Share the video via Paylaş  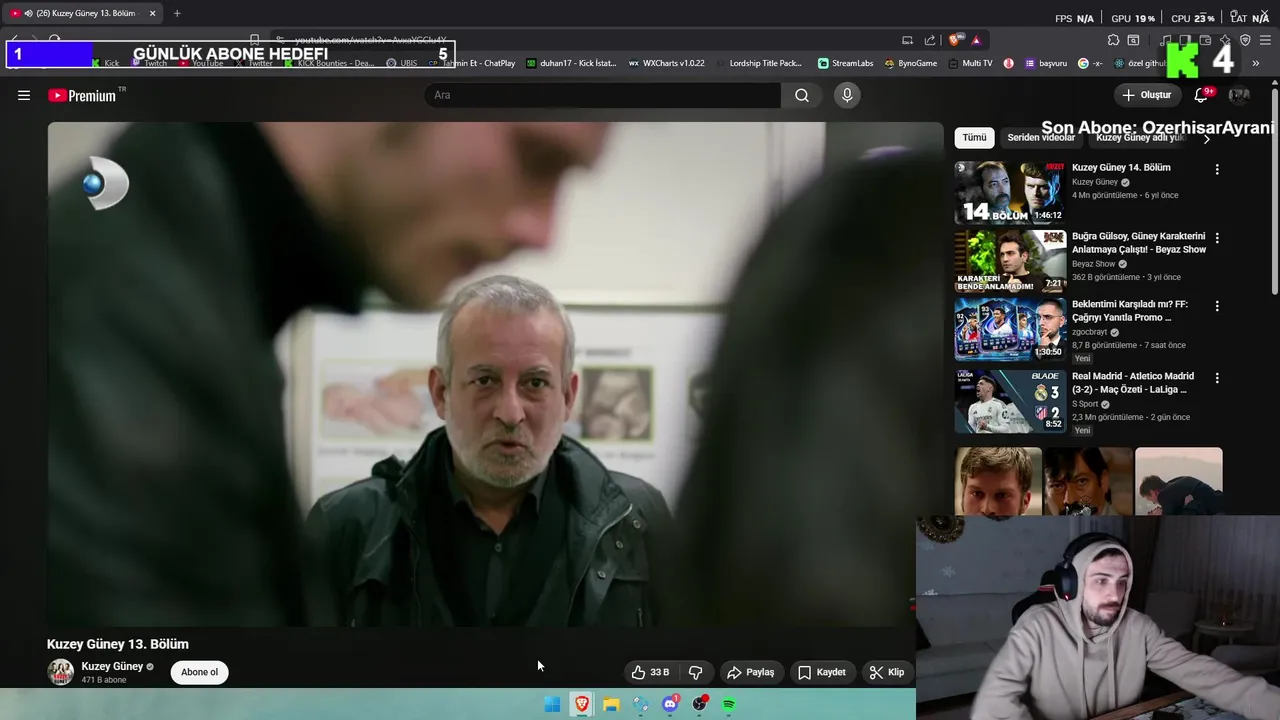click(751, 672)
